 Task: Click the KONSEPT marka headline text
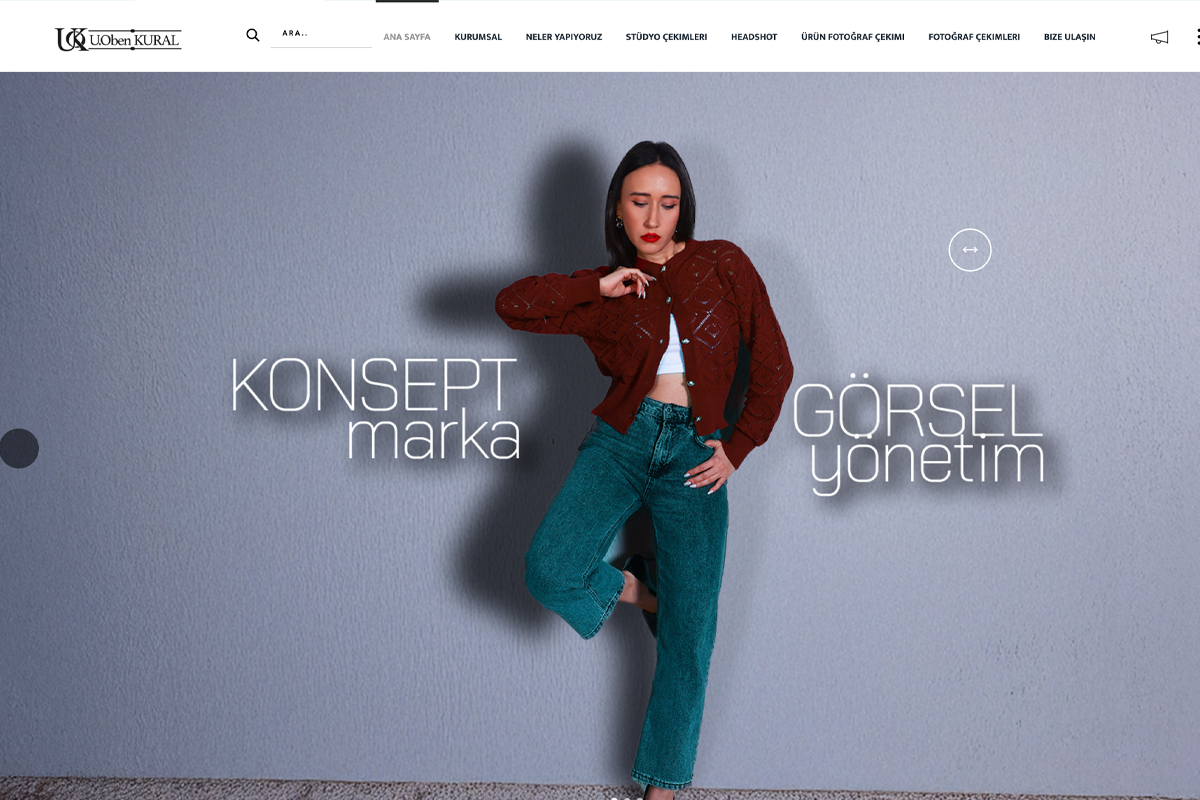(375, 408)
